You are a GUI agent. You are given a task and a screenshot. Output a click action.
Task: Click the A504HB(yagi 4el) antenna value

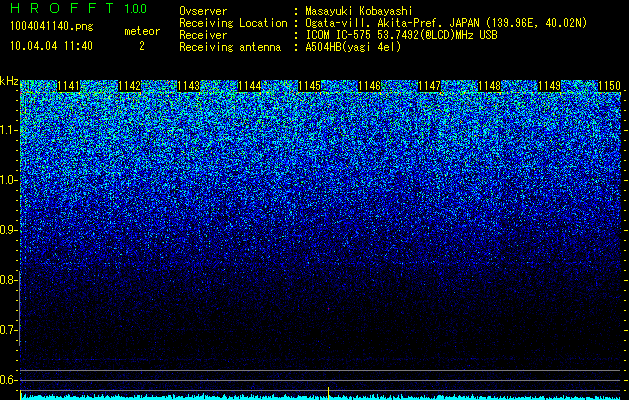point(353,47)
